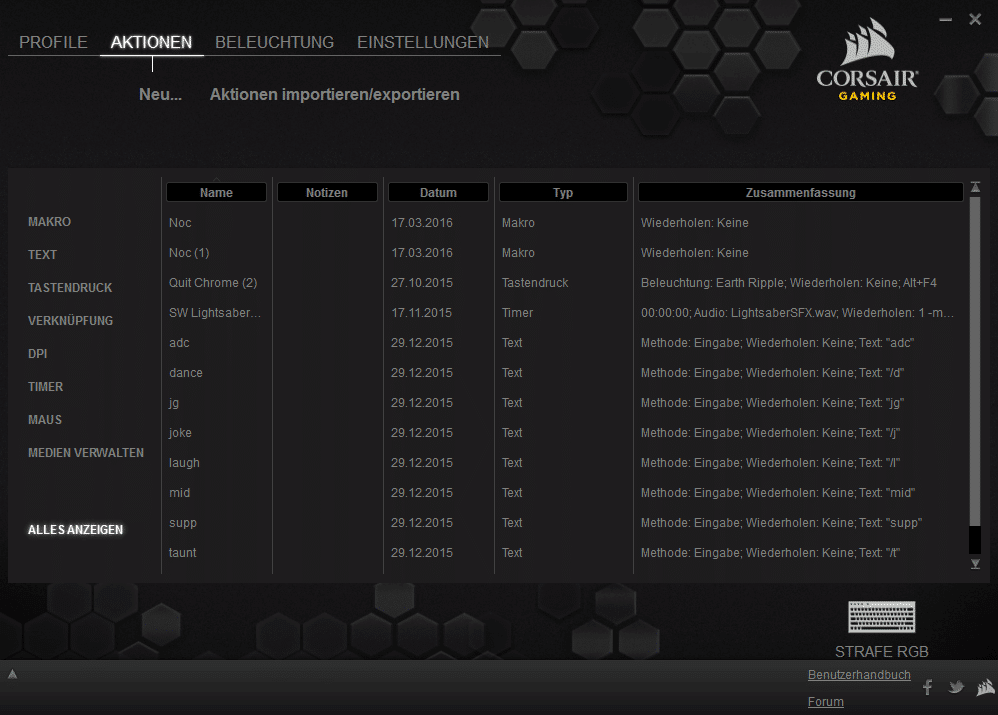Sort the list by the Datum column header
Screen dimensions: 998x715
[x=438, y=192]
